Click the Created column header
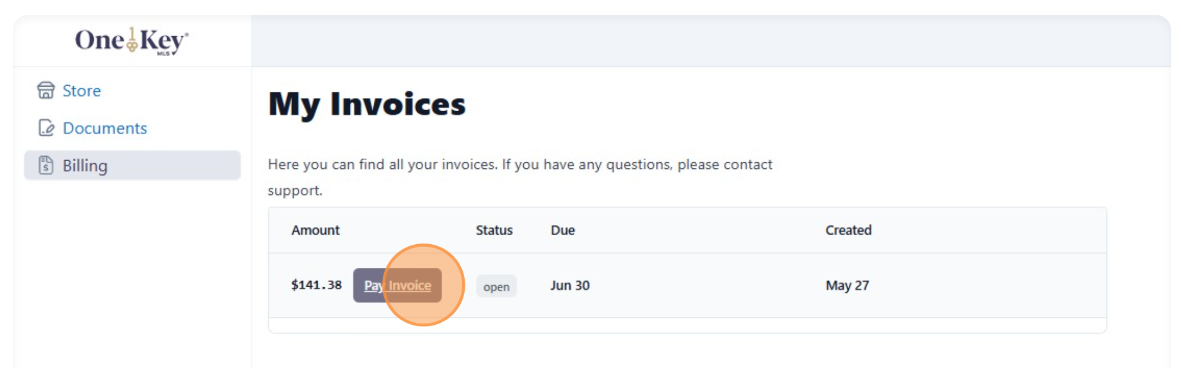The width and height of the screenshot is (1181, 368). tap(848, 230)
